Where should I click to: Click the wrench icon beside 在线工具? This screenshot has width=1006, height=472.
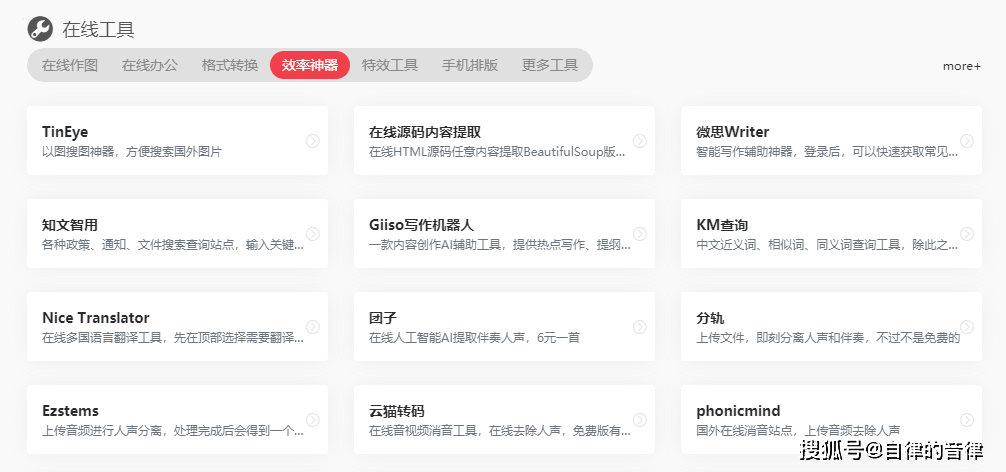click(40, 29)
